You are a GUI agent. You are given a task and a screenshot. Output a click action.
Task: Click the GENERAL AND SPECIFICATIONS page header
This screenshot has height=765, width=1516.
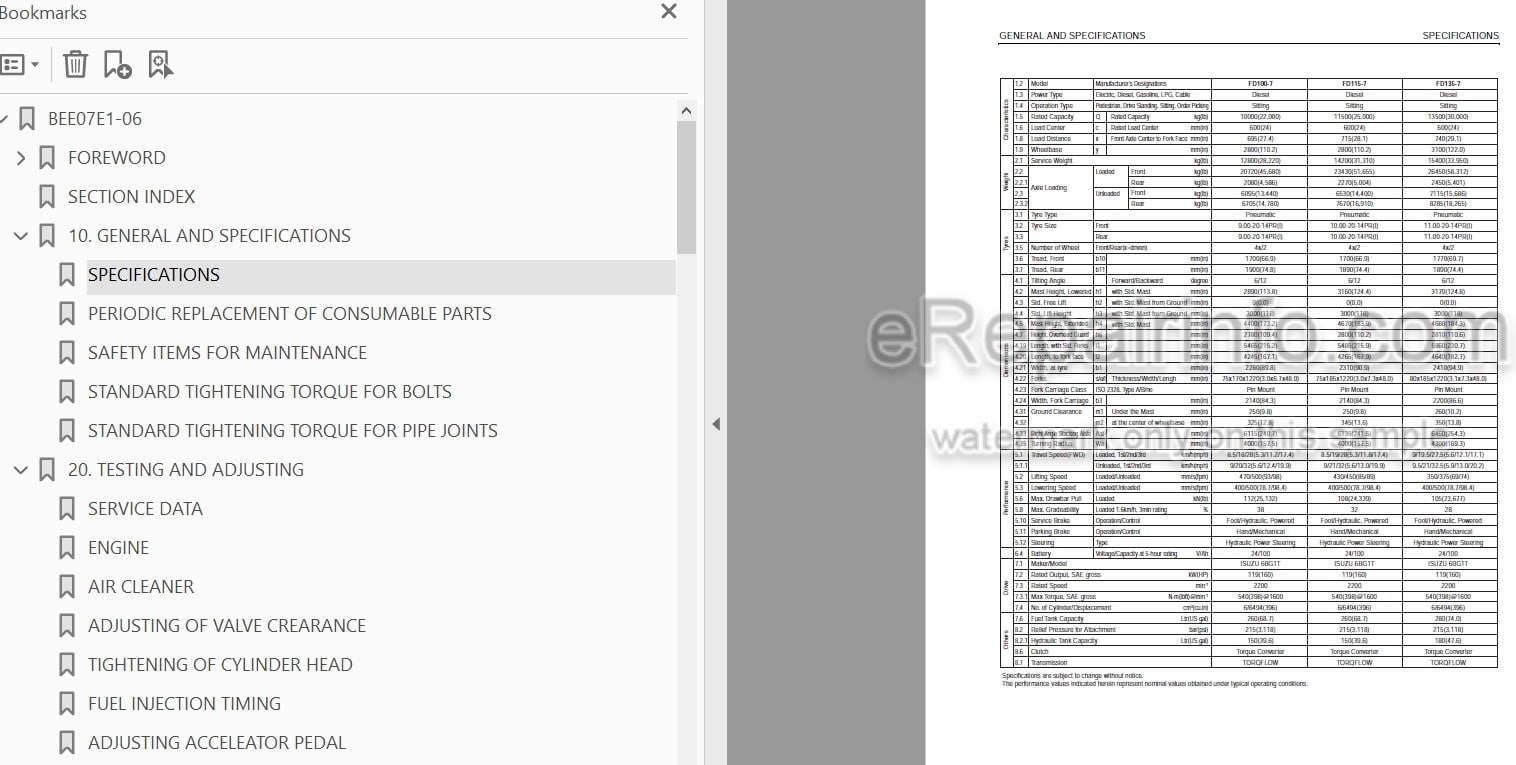point(1072,36)
